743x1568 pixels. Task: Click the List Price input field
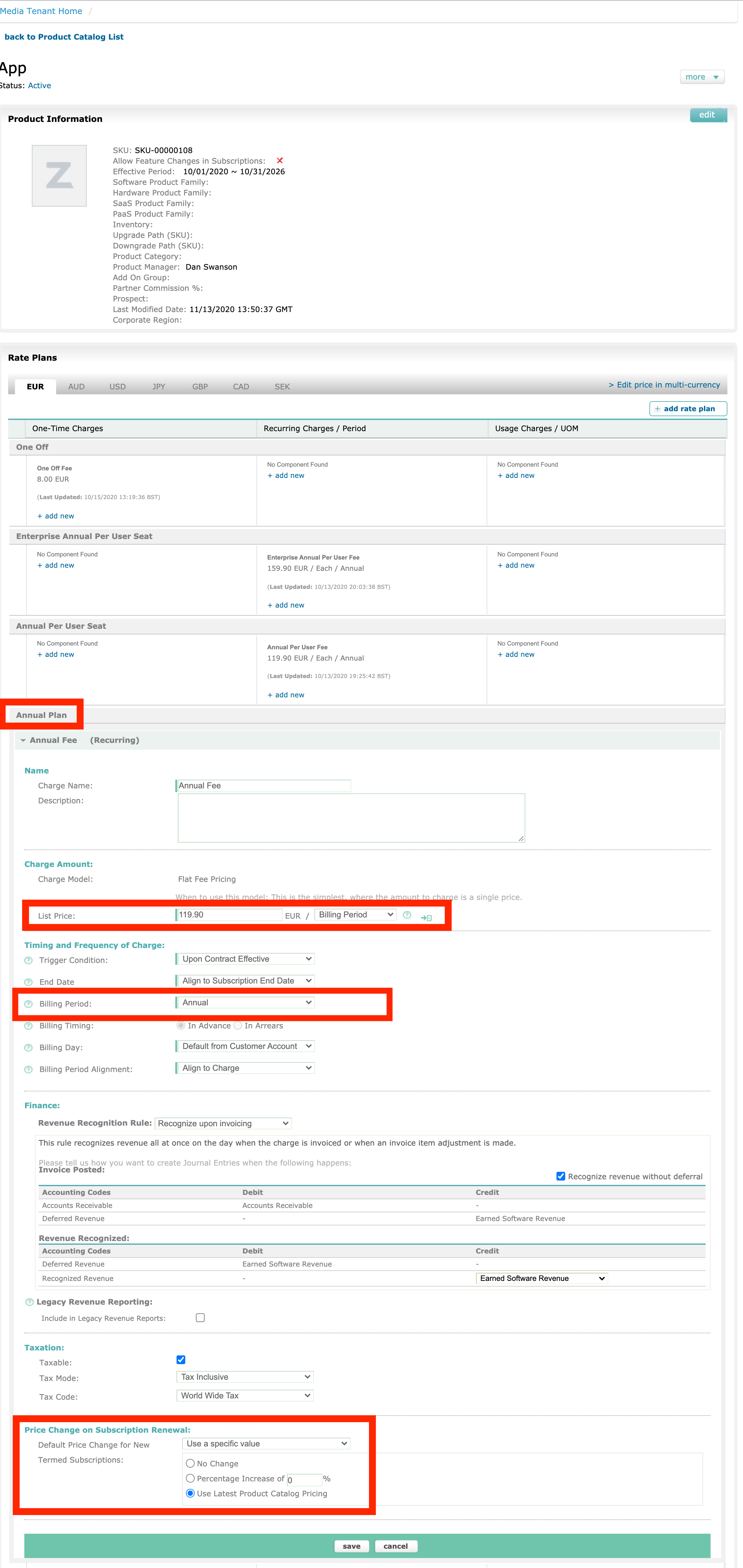[x=230, y=915]
